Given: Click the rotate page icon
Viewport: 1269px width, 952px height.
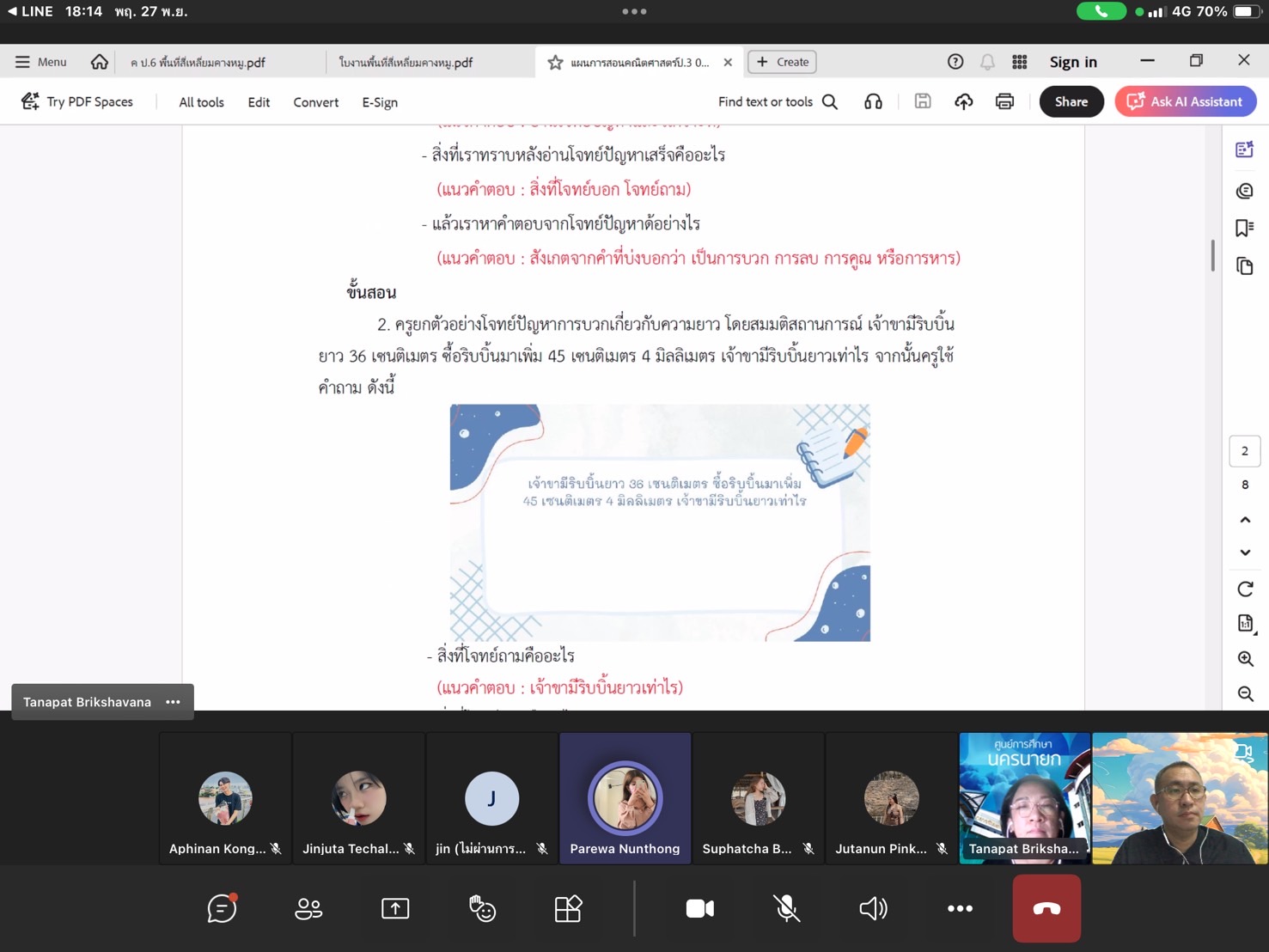Looking at the screenshot, I should [1245, 589].
